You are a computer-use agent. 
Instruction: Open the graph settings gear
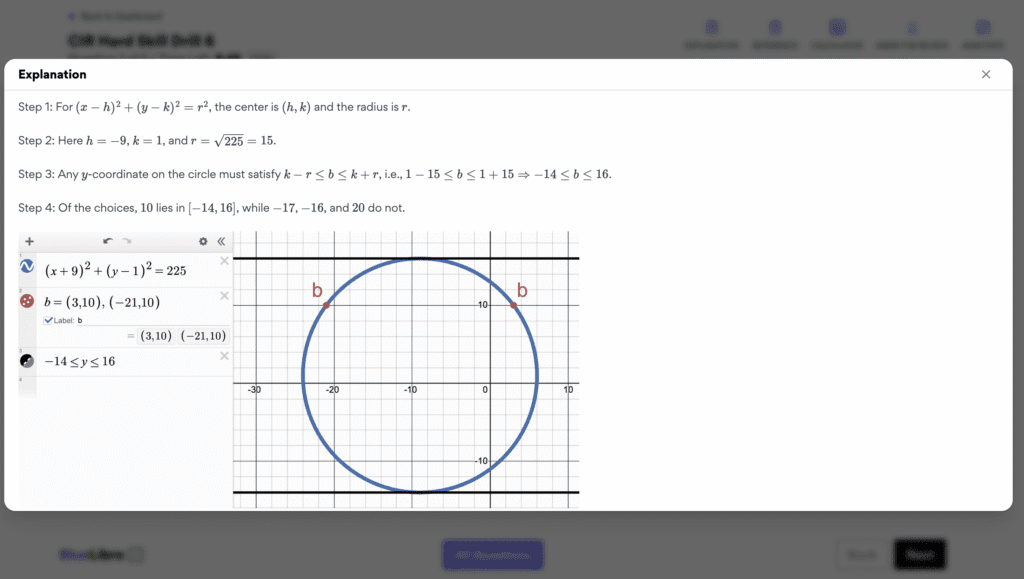203,241
